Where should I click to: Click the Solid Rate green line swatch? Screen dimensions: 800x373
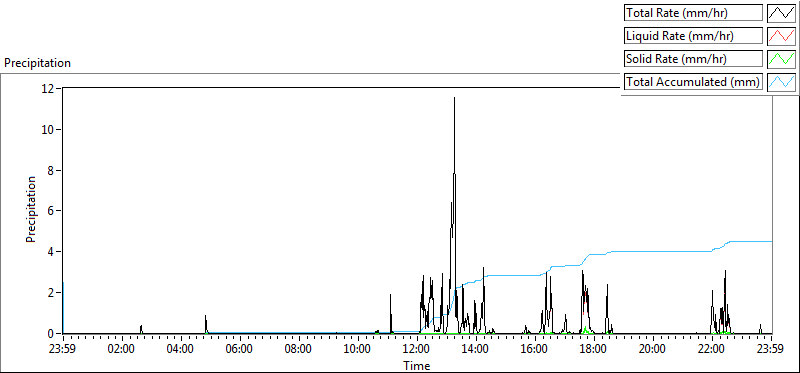781,59
